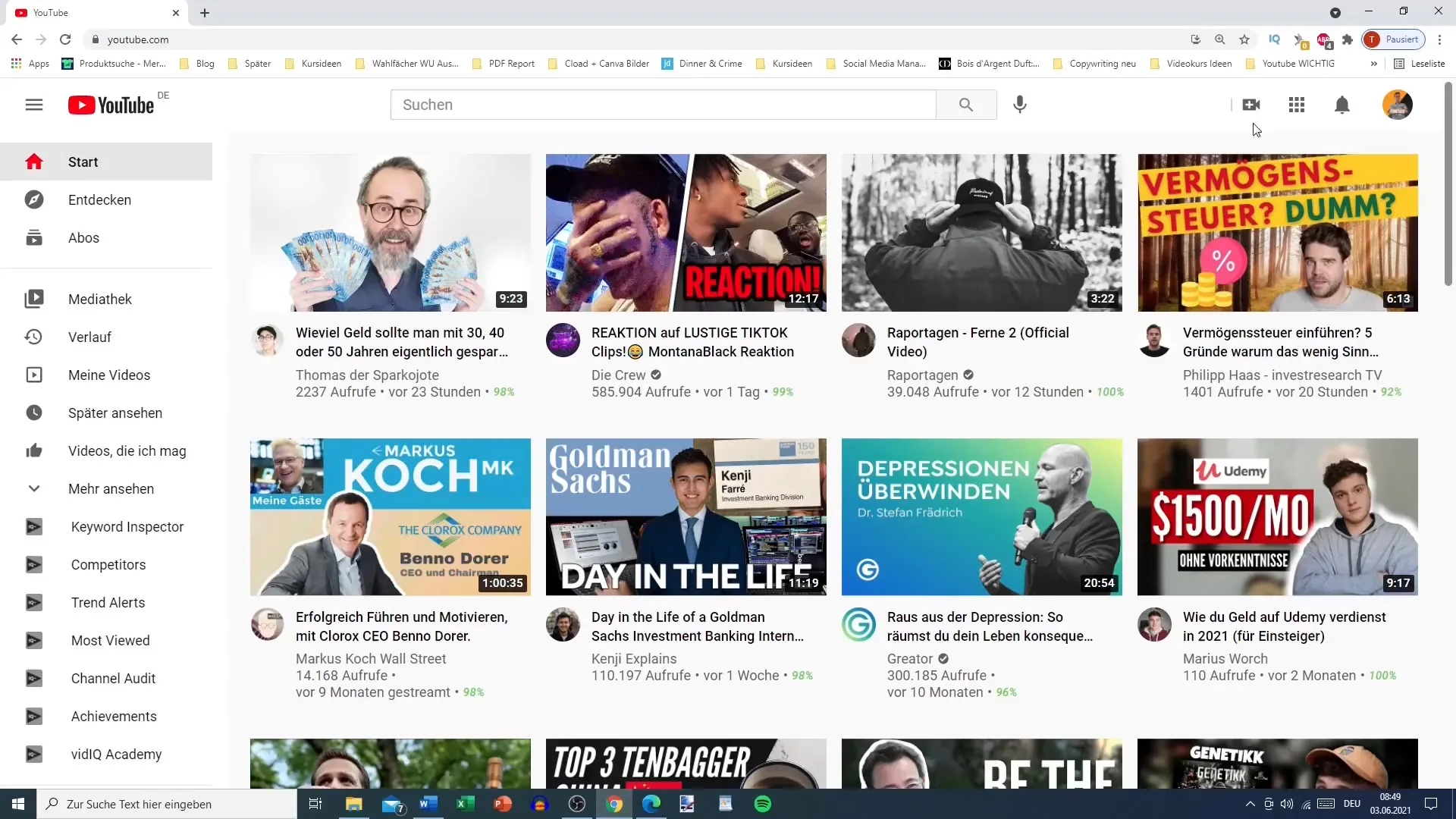Open Youtube WICHTIG bookmark folder
The width and height of the screenshot is (1456, 819).
pyautogui.click(x=1290, y=64)
